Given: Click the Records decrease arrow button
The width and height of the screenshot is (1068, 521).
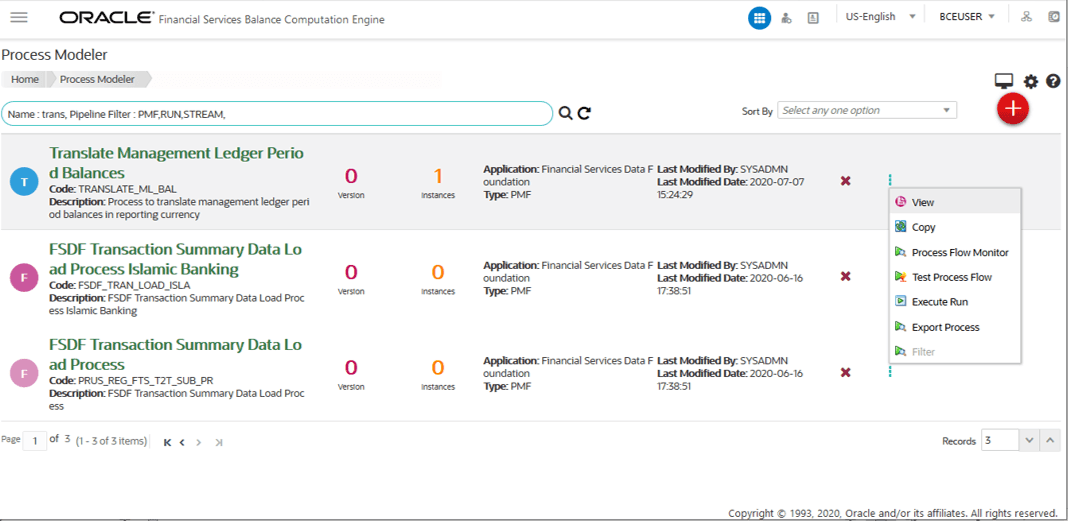Looking at the screenshot, I should (x=1028, y=441).
